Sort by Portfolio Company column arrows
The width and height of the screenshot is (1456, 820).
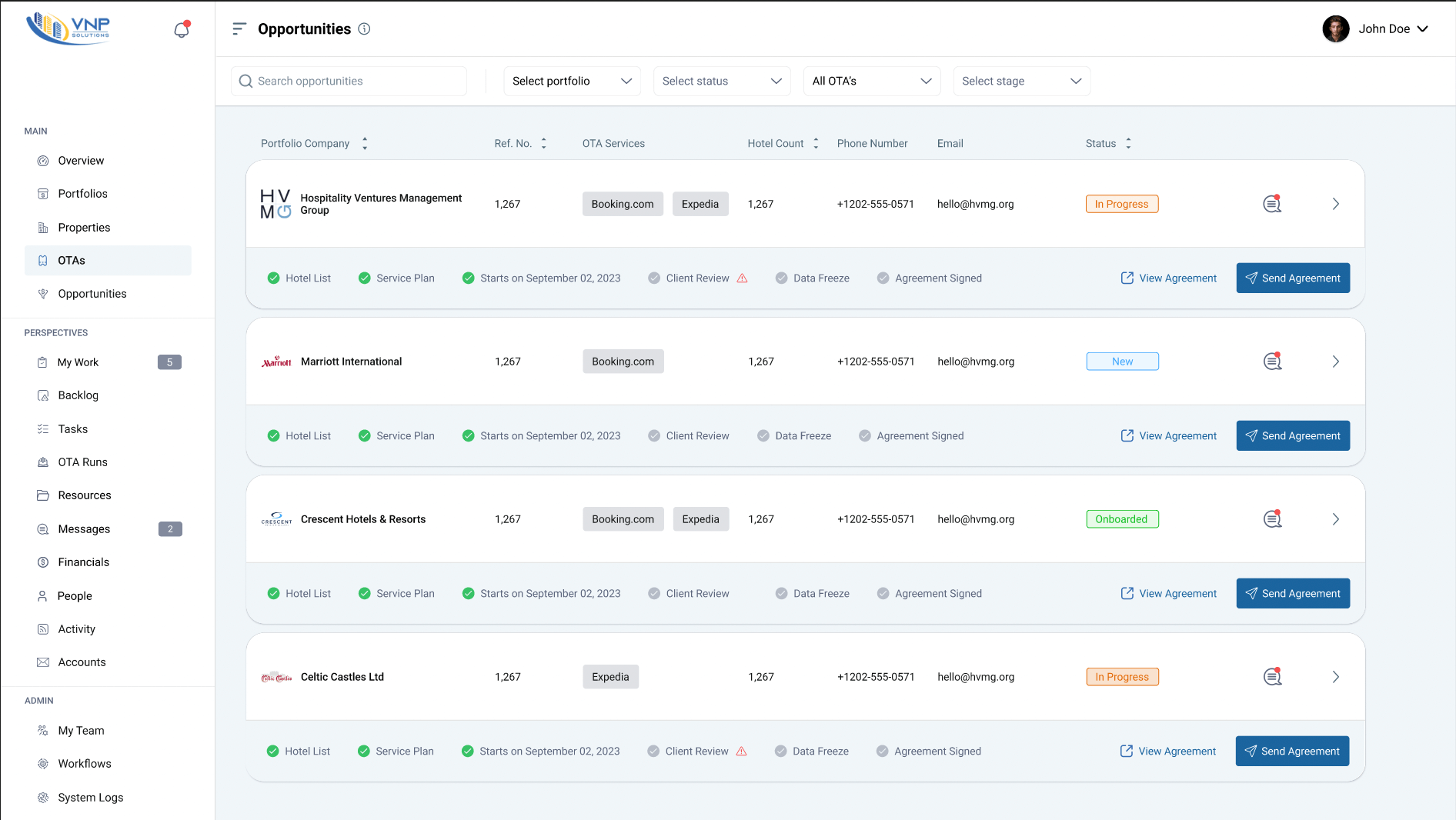tap(365, 144)
